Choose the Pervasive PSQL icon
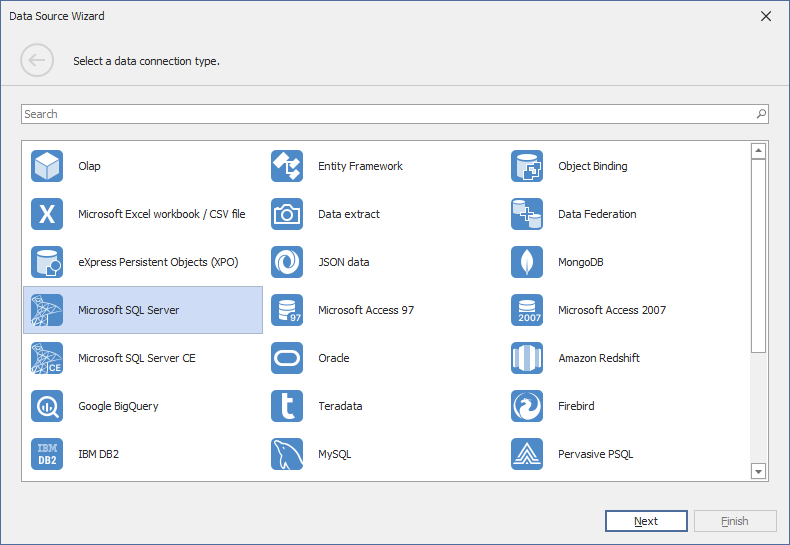The width and height of the screenshot is (790, 545). pyautogui.click(x=526, y=454)
